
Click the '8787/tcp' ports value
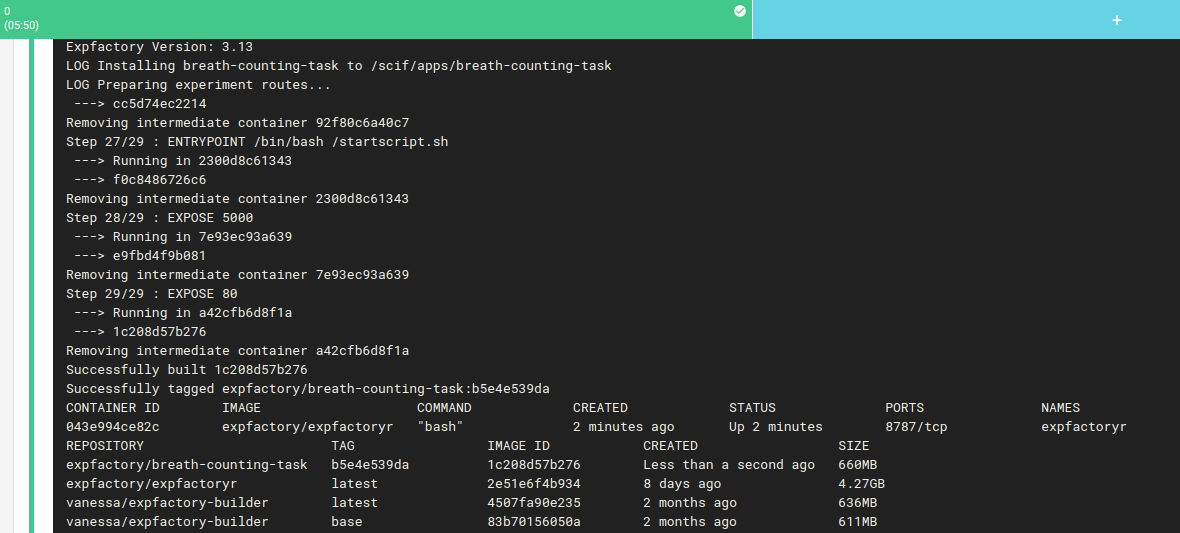[x=916, y=427]
